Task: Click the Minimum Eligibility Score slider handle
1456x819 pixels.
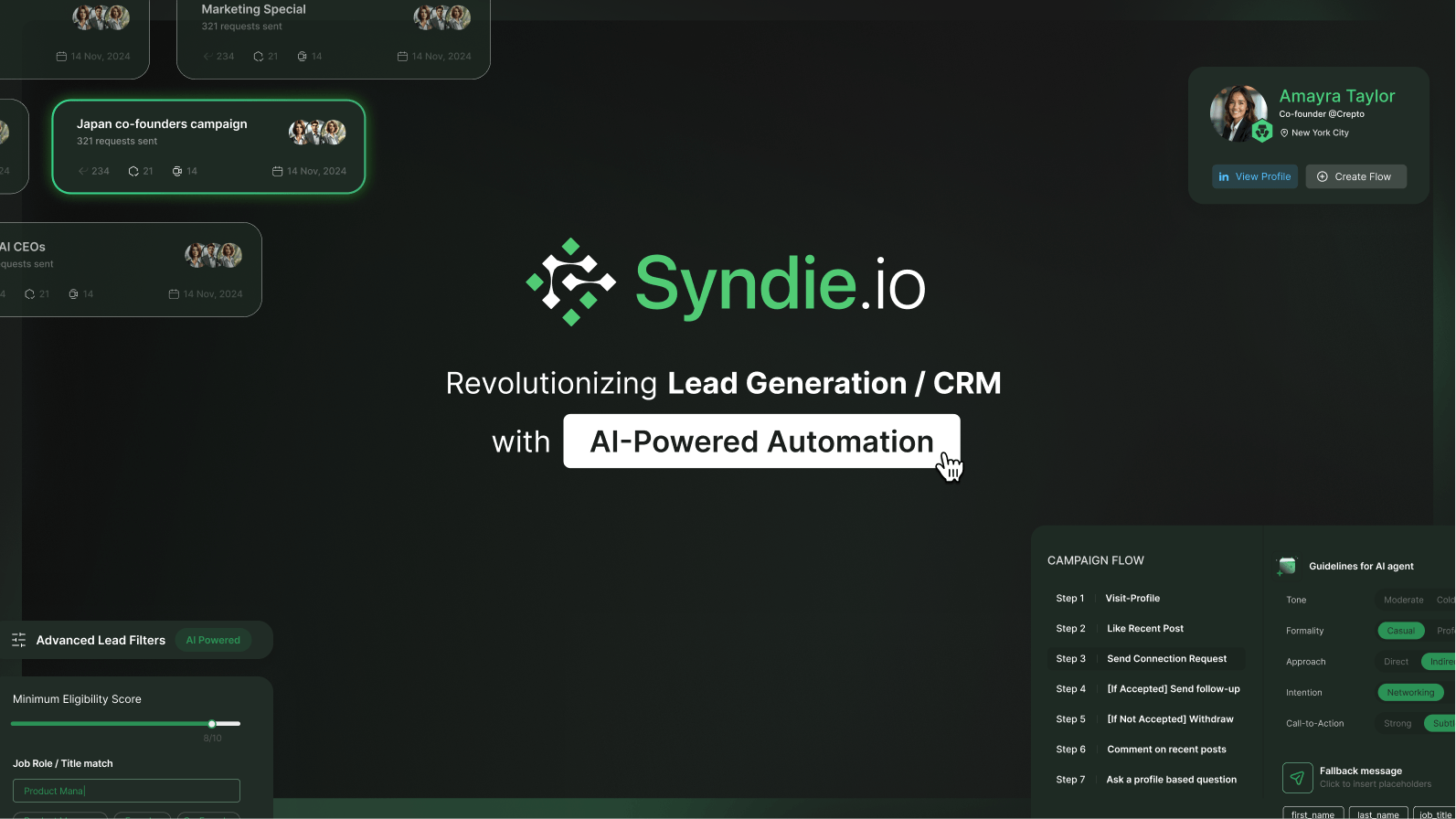Action: (x=212, y=724)
